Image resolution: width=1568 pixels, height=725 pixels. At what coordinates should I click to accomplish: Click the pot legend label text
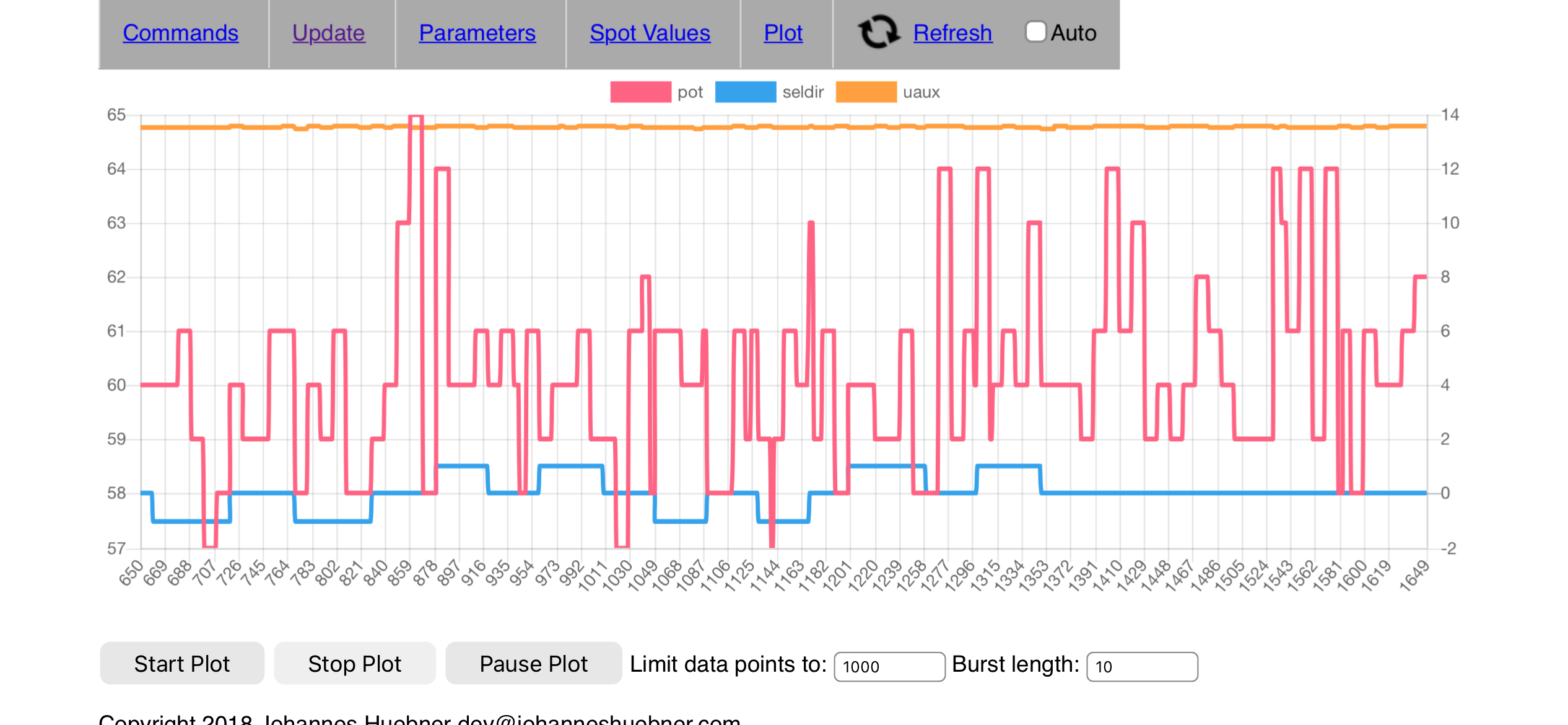pyautogui.click(x=690, y=92)
